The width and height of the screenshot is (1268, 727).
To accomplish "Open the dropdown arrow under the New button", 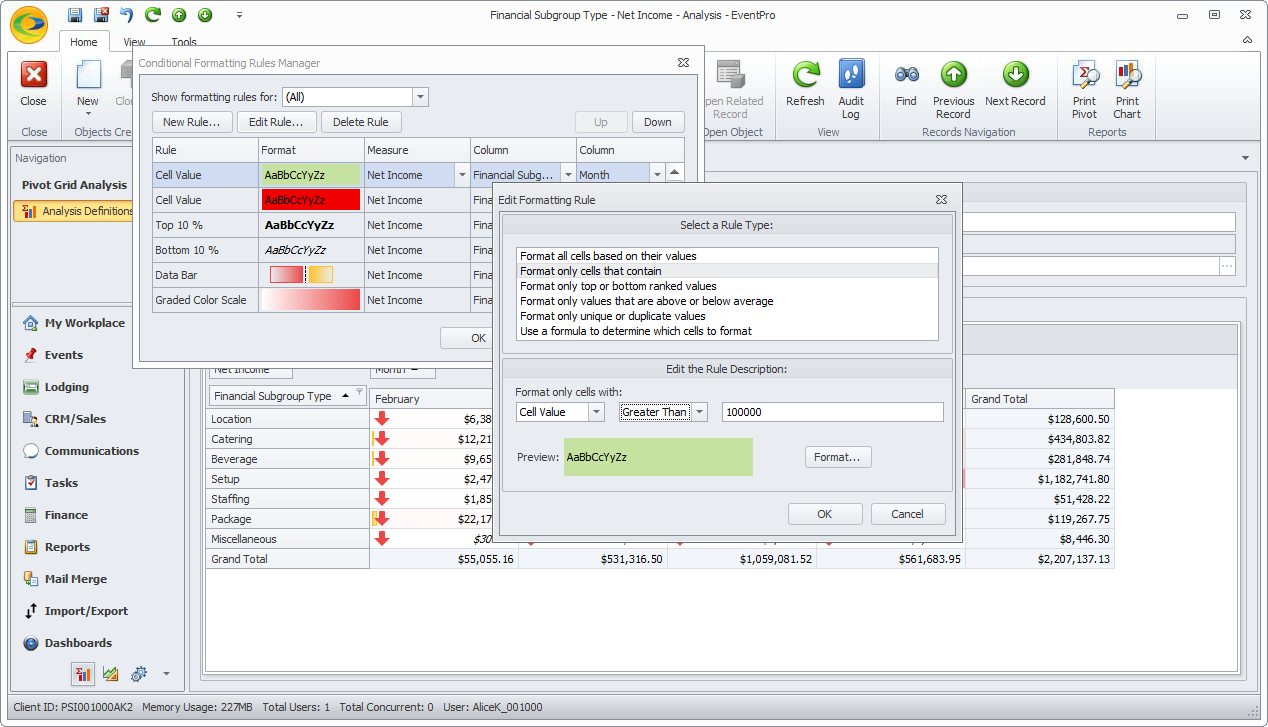I will [88, 114].
